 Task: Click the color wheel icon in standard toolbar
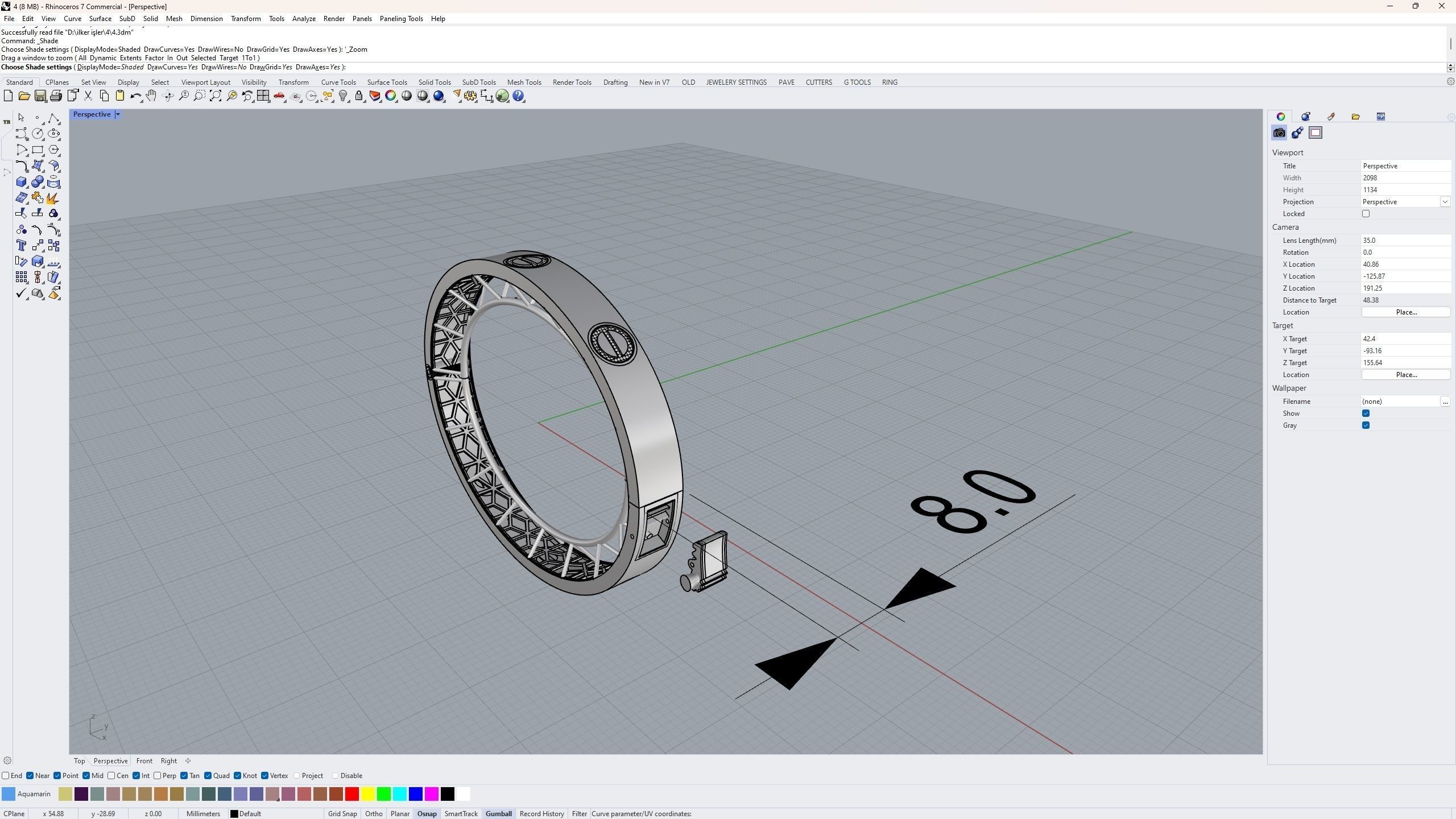point(391,96)
